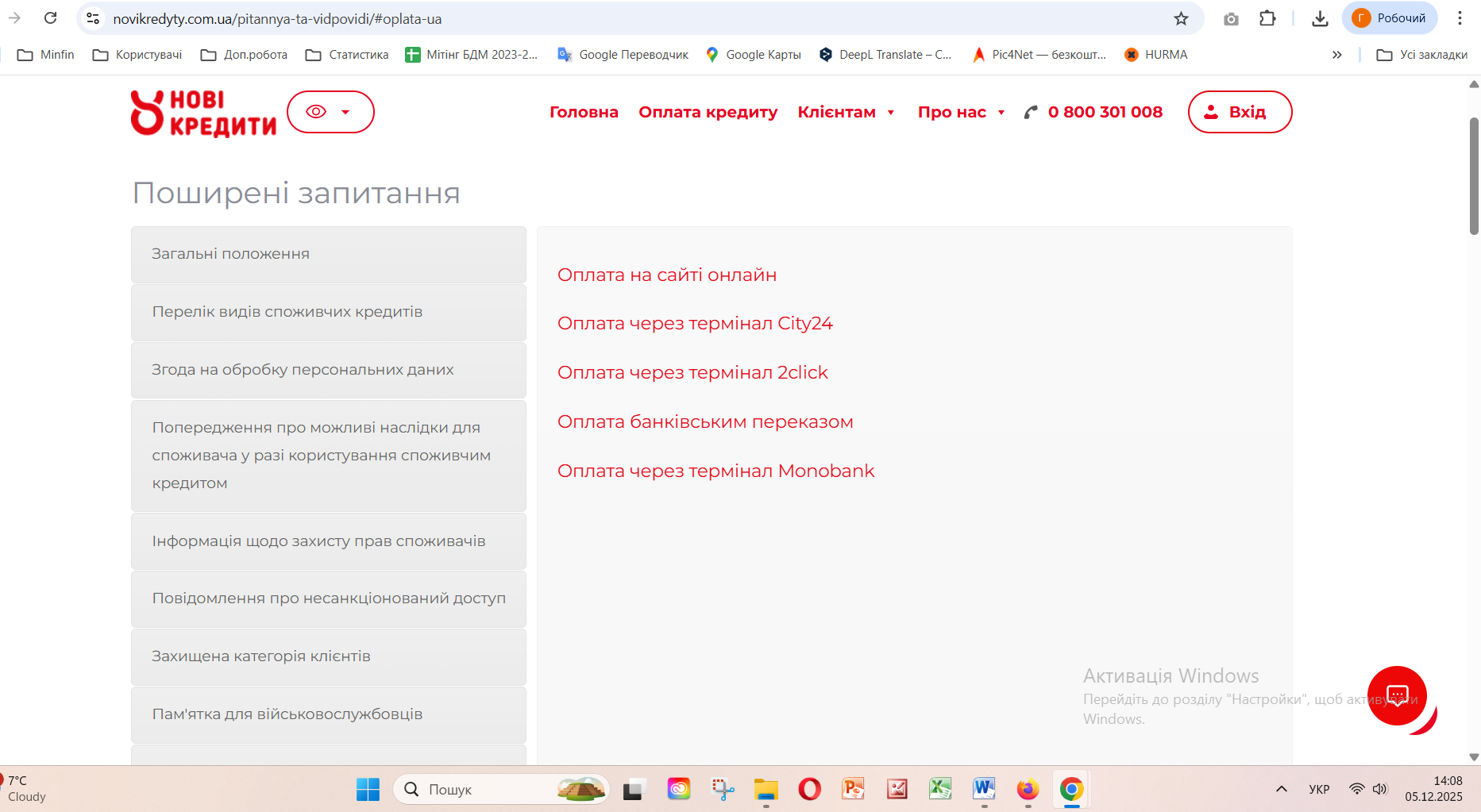Open the Google Переводчик bookmark
The height and width of the screenshot is (812, 1481).
click(x=623, y=55)
